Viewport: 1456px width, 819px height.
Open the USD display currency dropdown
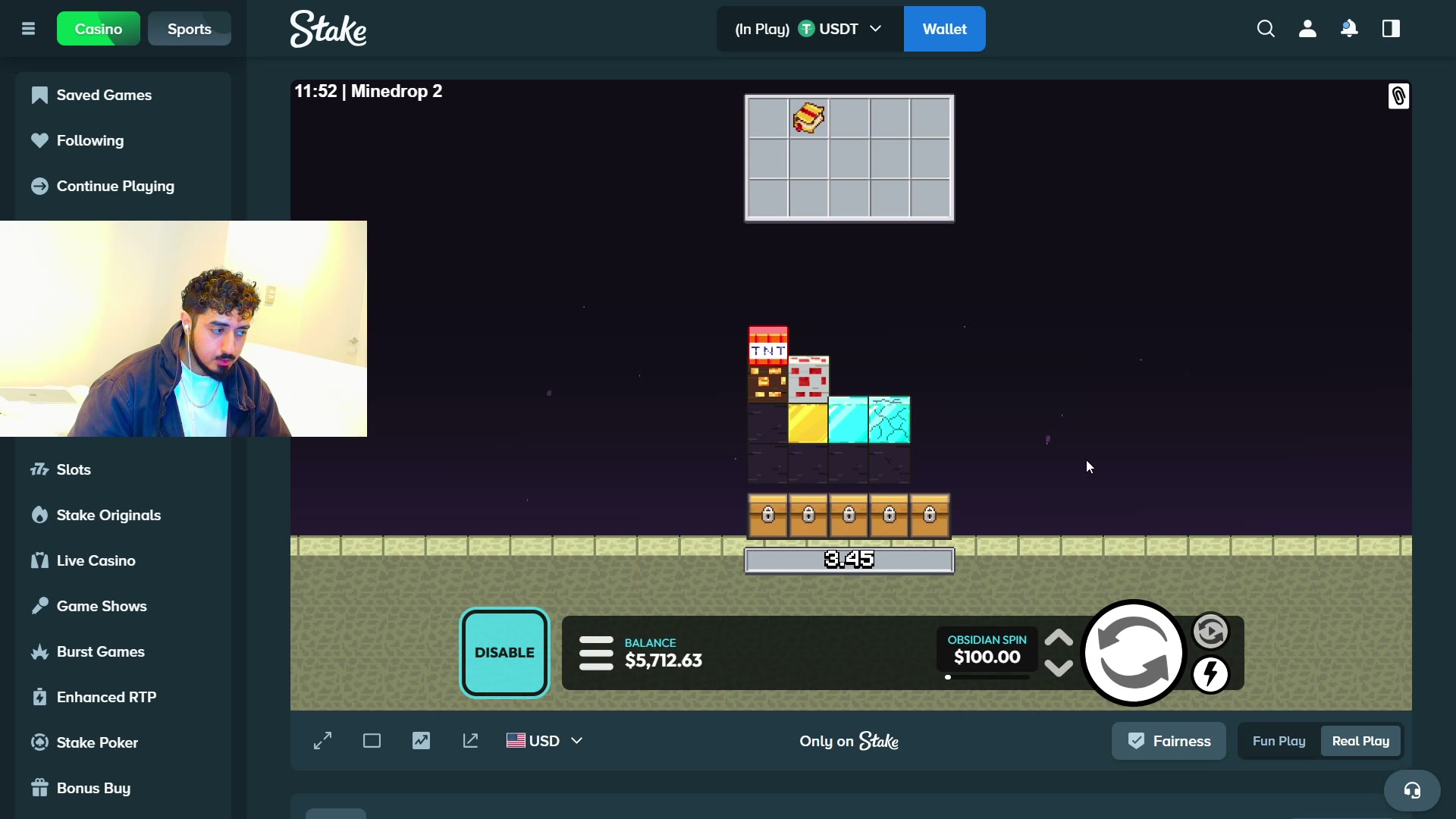(x=544, y=741)
